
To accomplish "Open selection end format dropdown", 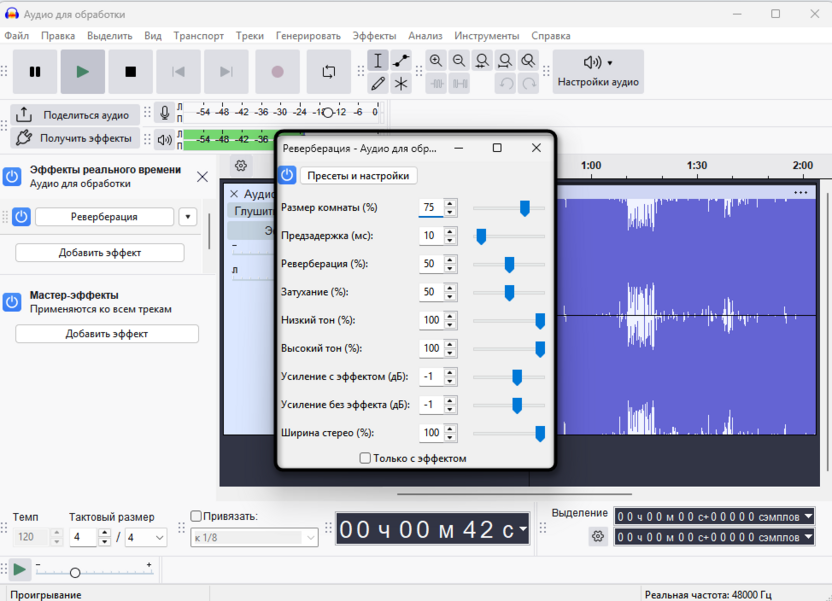I will pos(808,537).
